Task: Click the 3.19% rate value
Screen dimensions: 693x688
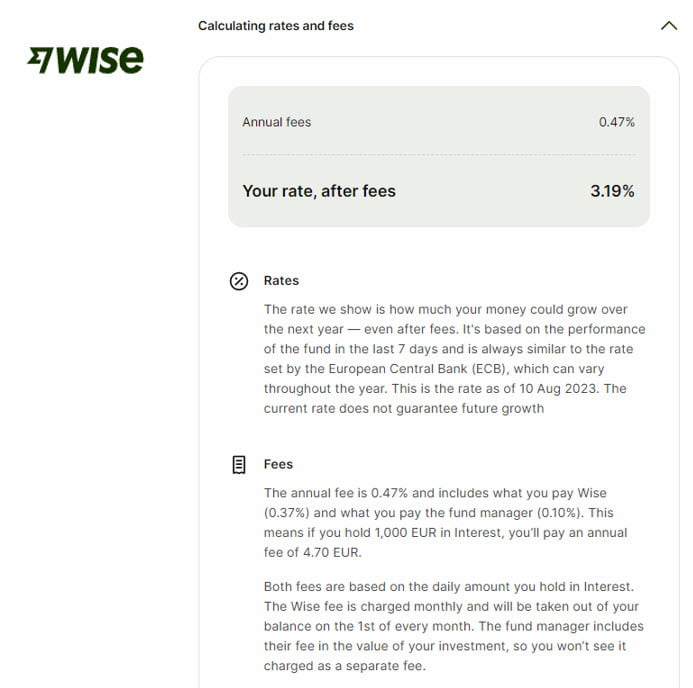Action: 613,191
